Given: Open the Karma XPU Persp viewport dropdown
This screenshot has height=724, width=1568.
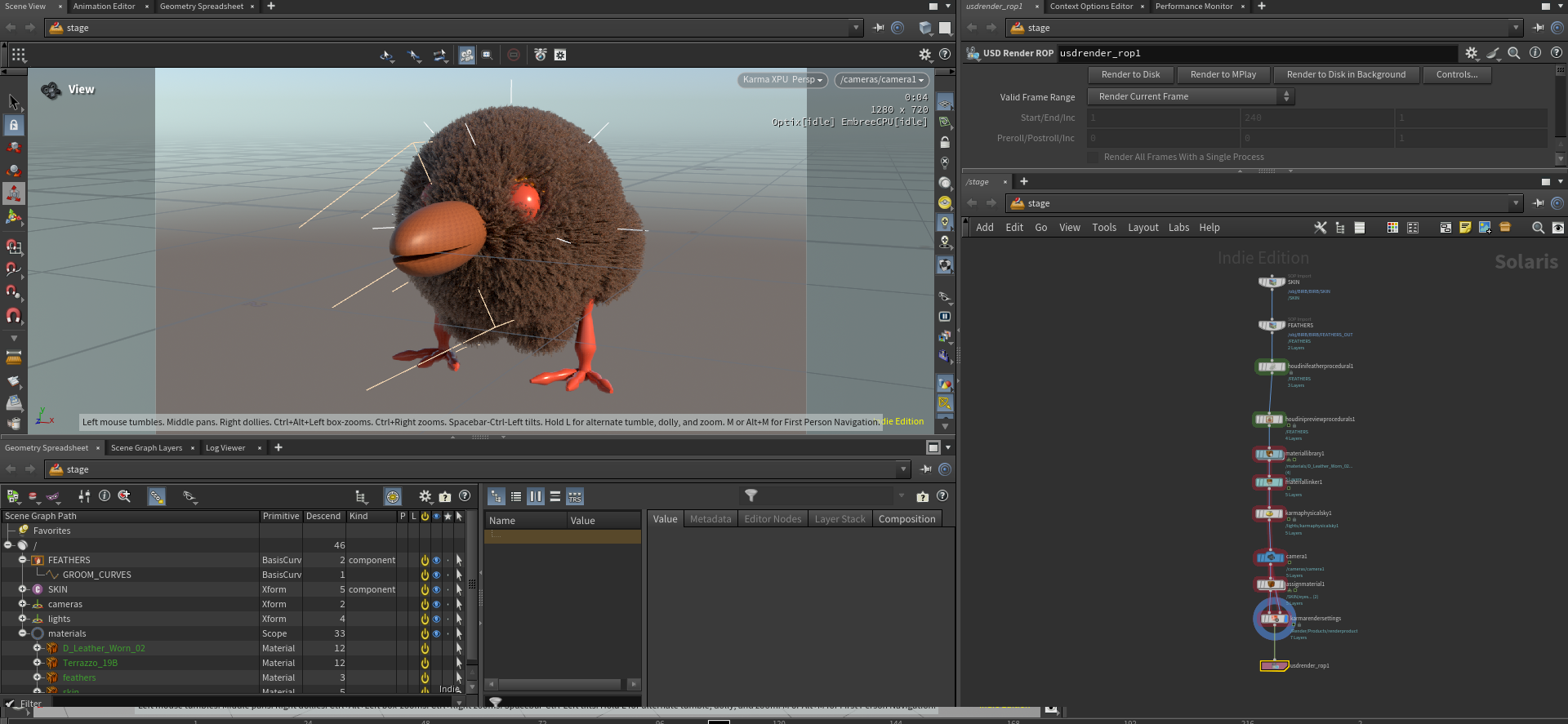Looking at the screenshot, I should tap(782, 79).
